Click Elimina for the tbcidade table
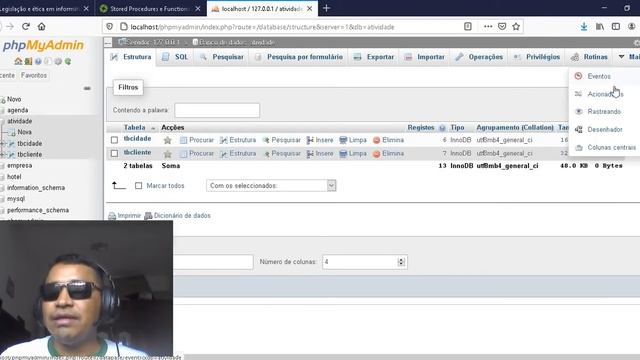The width and height of the screenshot is (640, 360). 389,140
